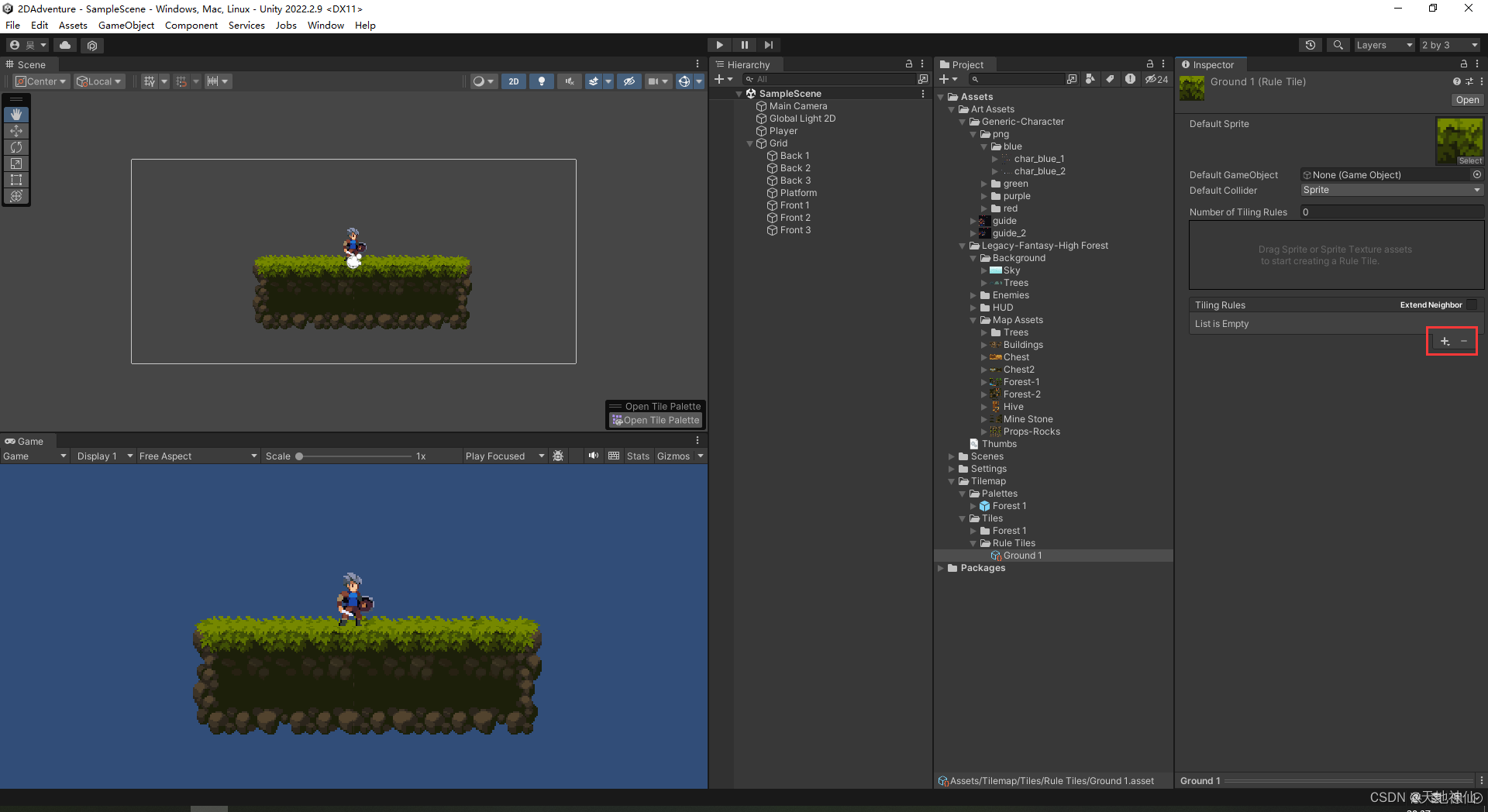Toggle scene audio mute
This screenshot has width=1488, height=812.
pos(570,81)
